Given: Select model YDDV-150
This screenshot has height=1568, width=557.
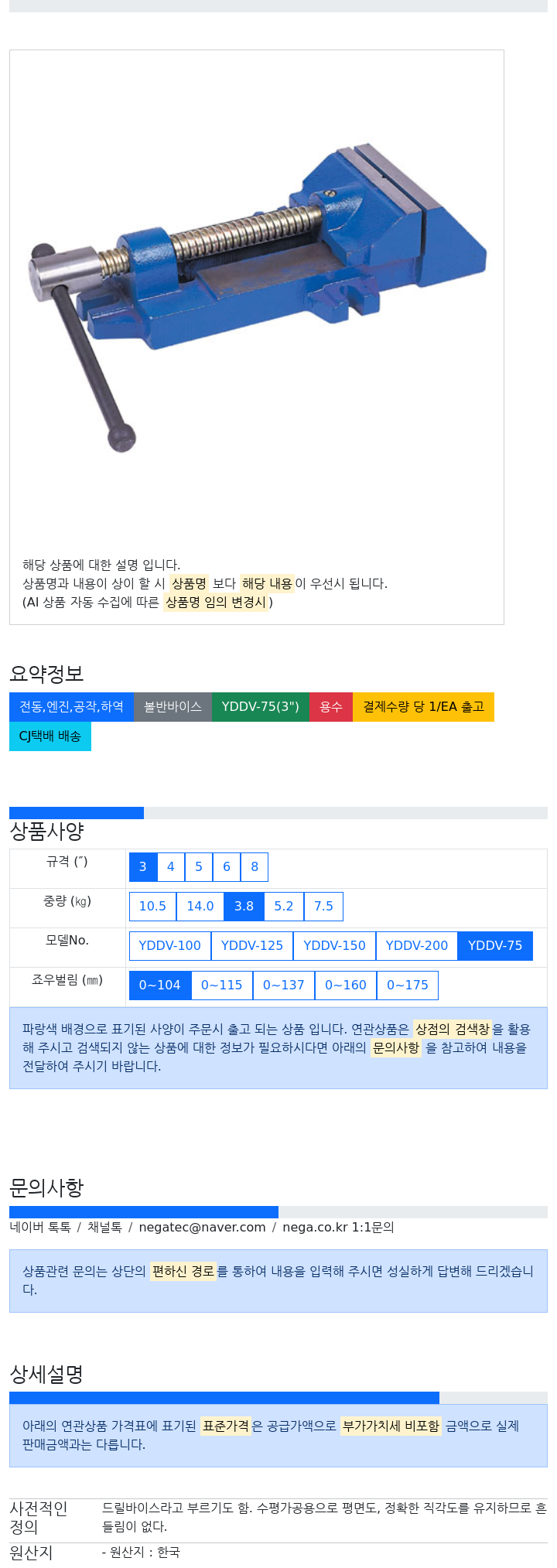Looking at the screenshot, I should [x=335, y=946].
